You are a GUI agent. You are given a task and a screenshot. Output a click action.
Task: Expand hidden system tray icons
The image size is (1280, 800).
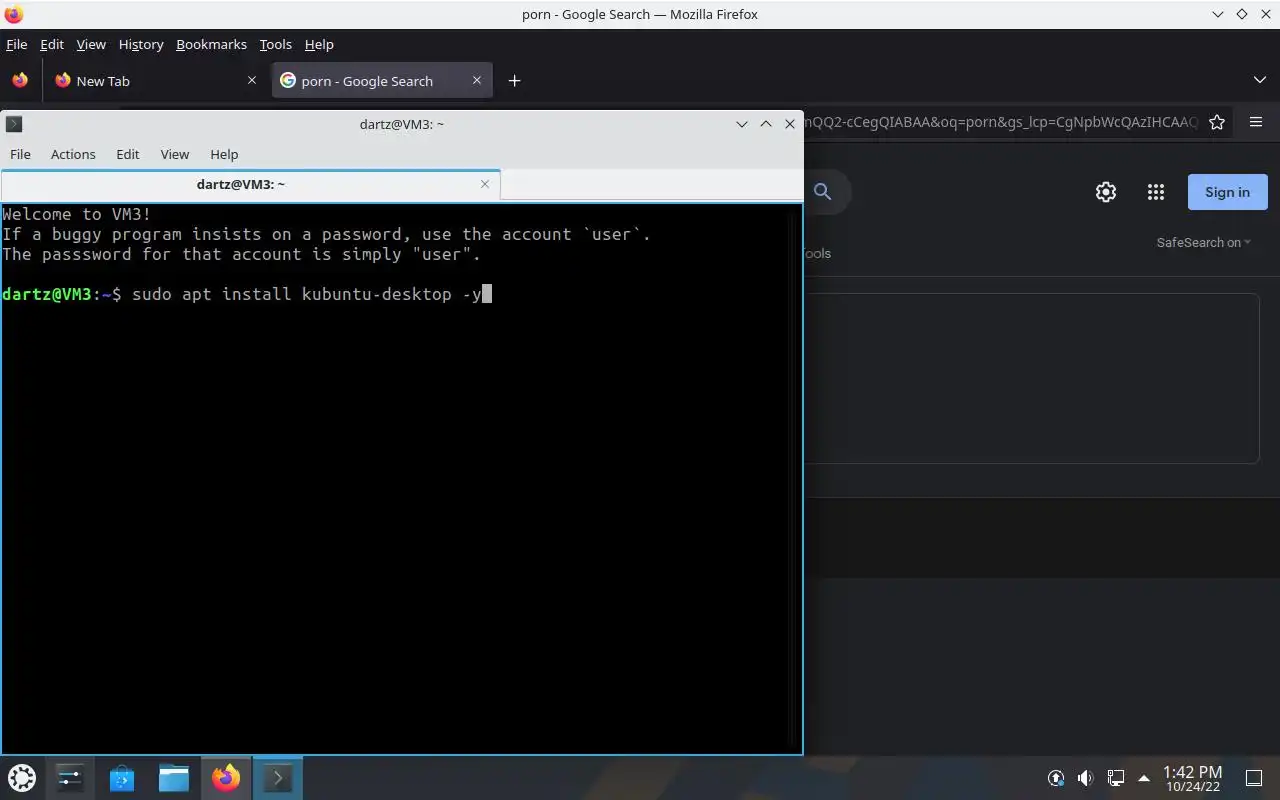[x=1144, y=778]
